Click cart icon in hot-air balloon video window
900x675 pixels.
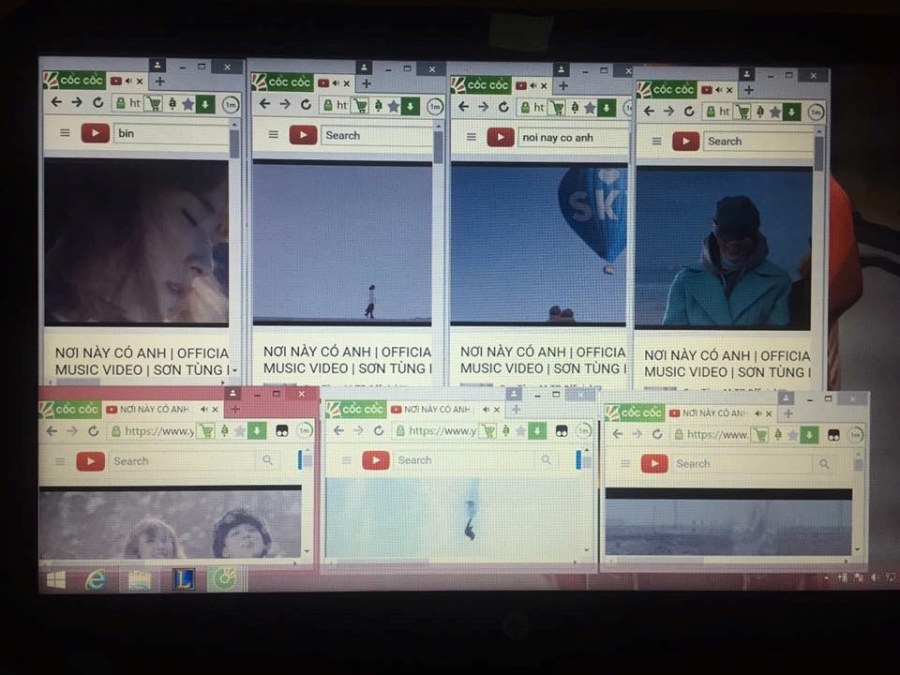(557, 107)
